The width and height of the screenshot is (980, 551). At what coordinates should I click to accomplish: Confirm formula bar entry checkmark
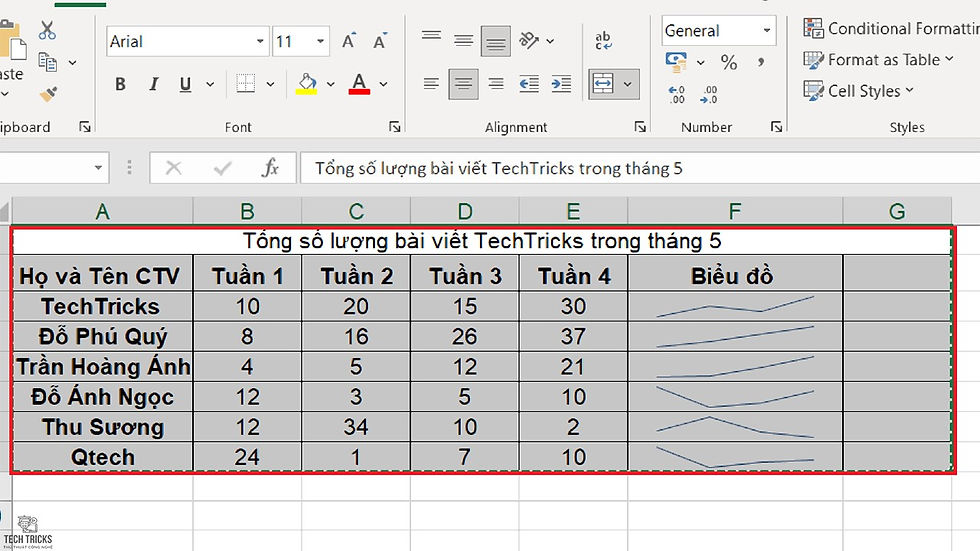(222, 168)
